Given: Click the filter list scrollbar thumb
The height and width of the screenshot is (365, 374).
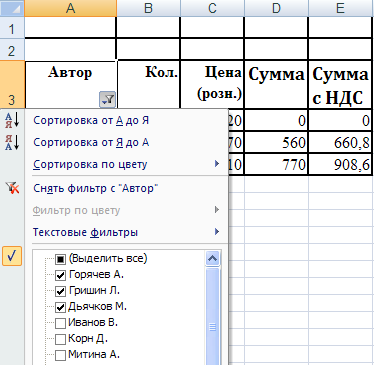Looking at the screenshot, I should pyautogui.click(x=213, y=317).
